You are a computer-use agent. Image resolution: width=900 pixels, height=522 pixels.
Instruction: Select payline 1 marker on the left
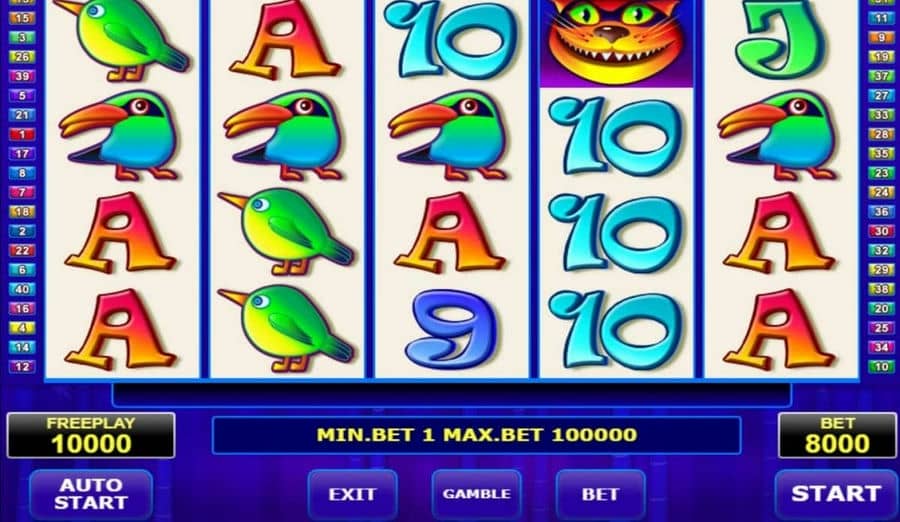pos(22,134)
